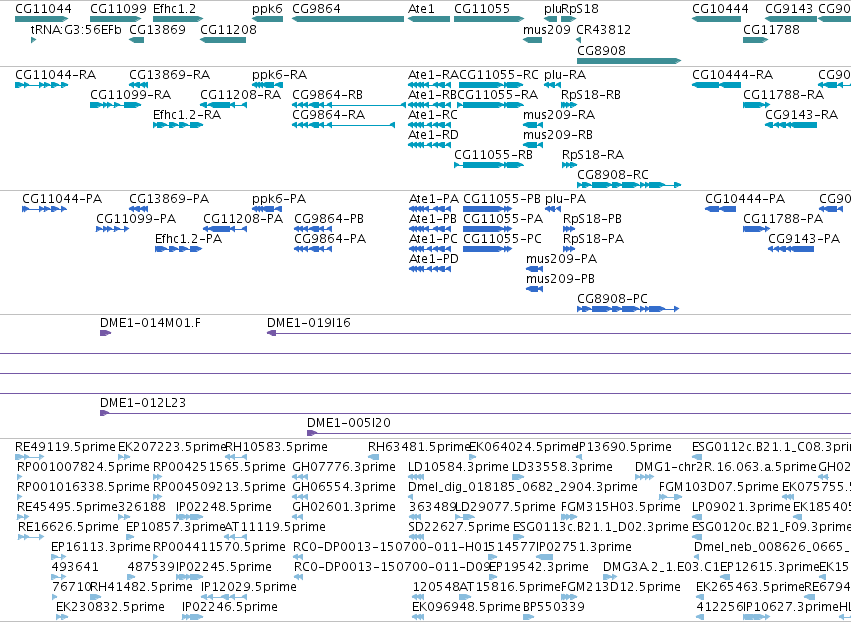Open the RpS18-PB protein label
Image resolution: width=851 pixels, height=622 pixels.
pos(593,219)
